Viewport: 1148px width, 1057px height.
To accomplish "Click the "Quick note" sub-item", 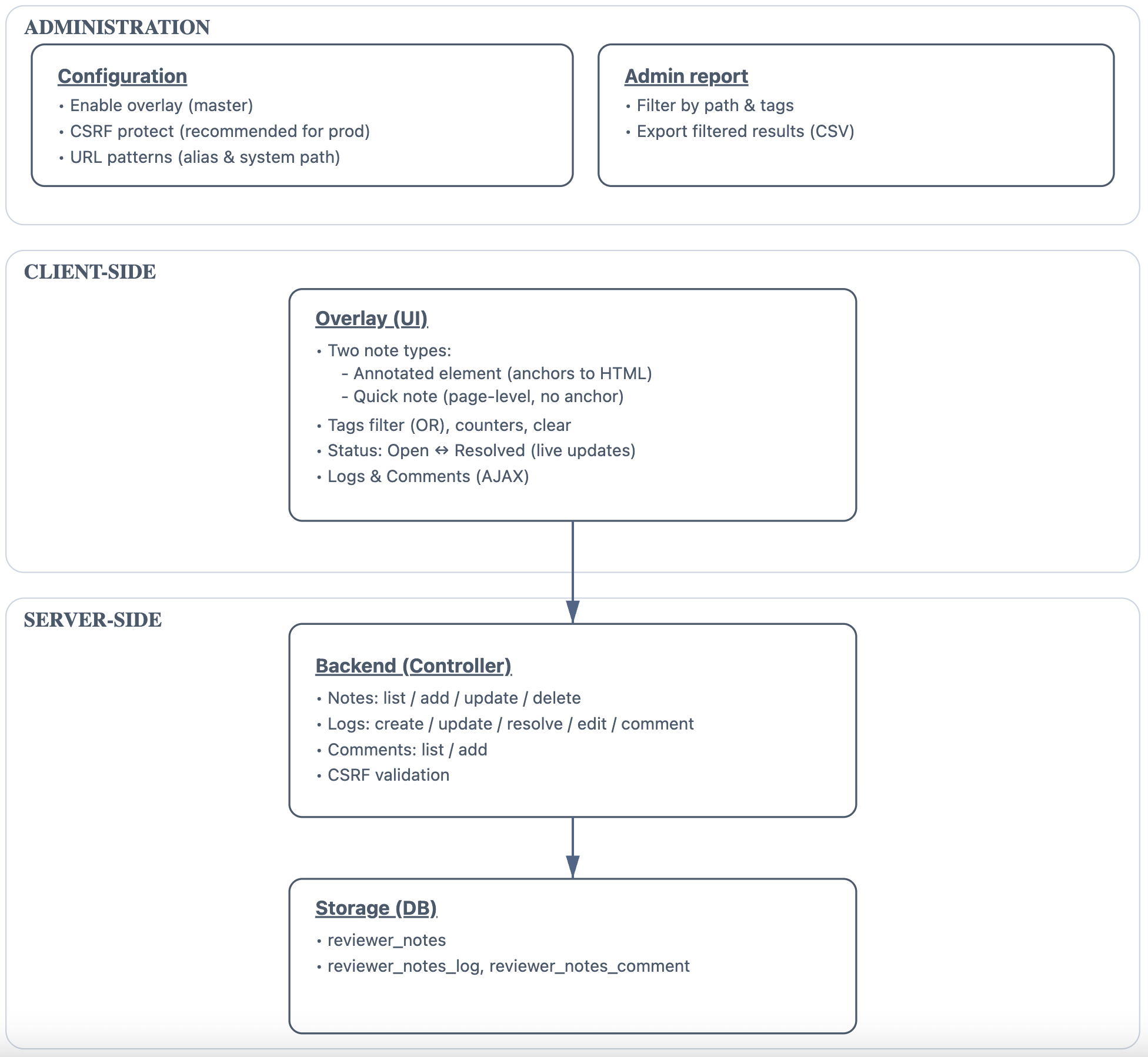I will [488, 397].
